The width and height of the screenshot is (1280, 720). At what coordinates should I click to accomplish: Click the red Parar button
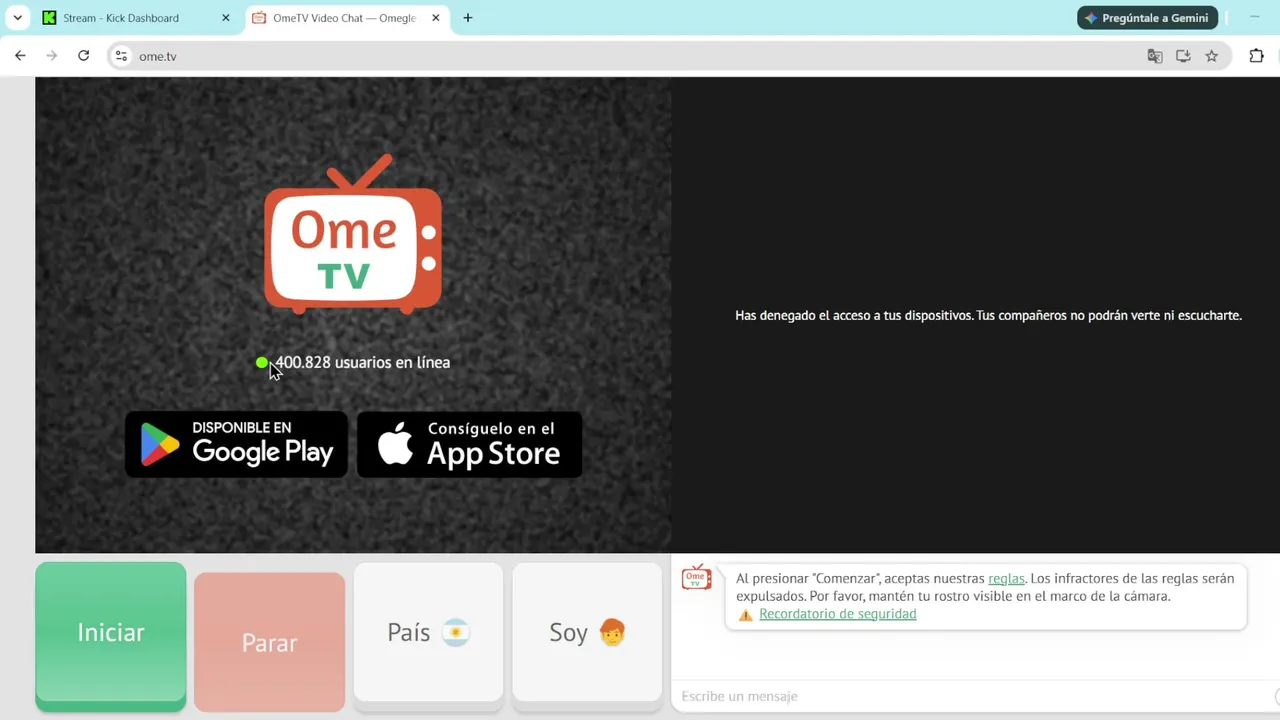point(270,642)
